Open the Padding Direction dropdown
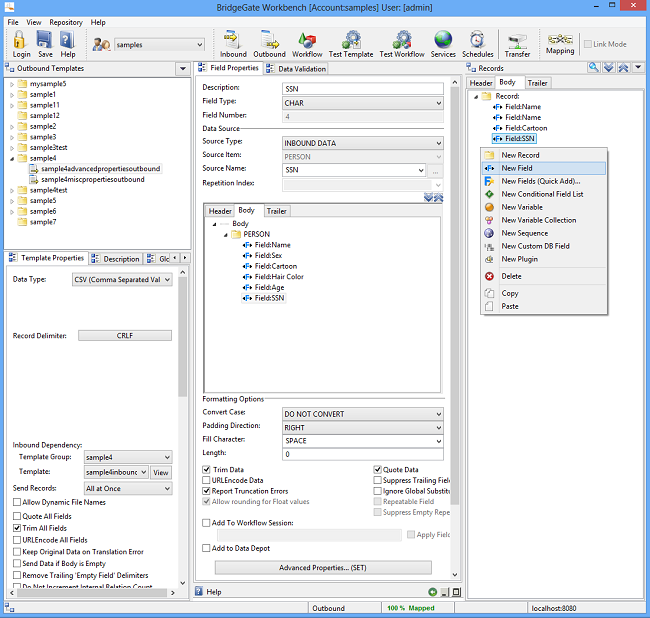This screenshot has height=618, width=650. [363, 427]
